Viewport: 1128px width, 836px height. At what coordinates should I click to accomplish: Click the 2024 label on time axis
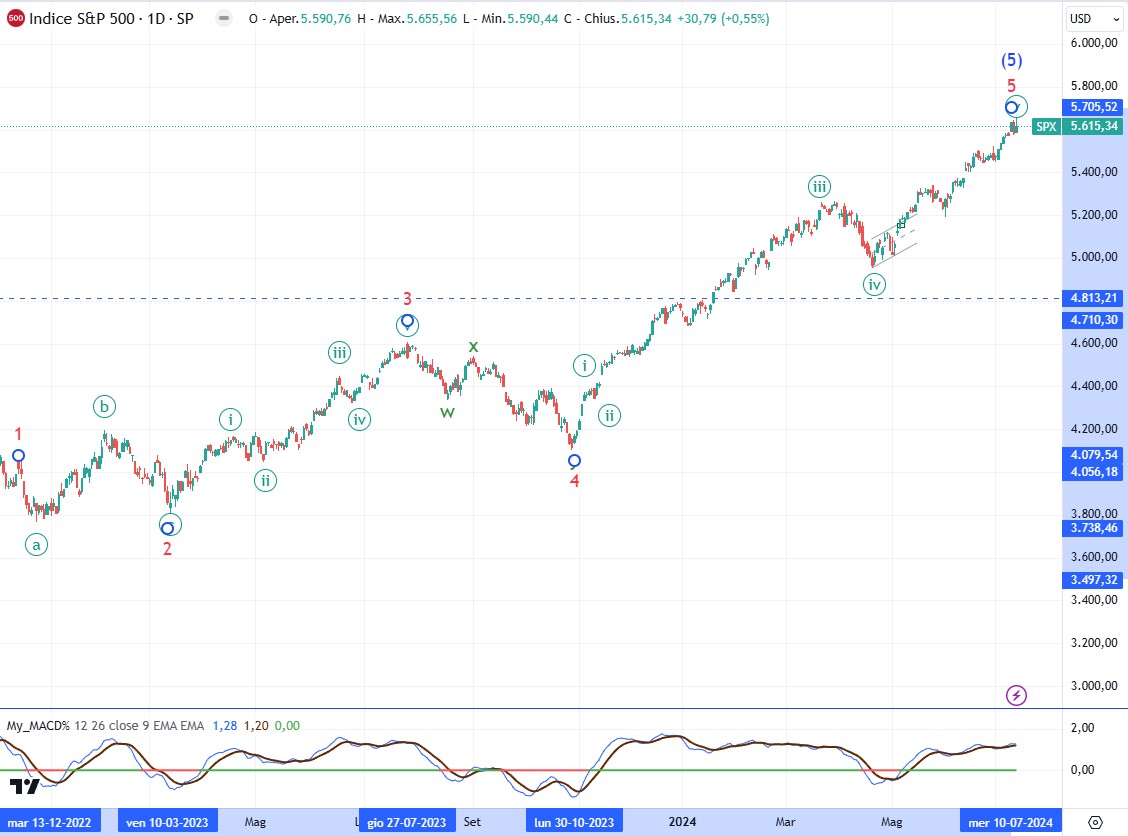(683, 822)
